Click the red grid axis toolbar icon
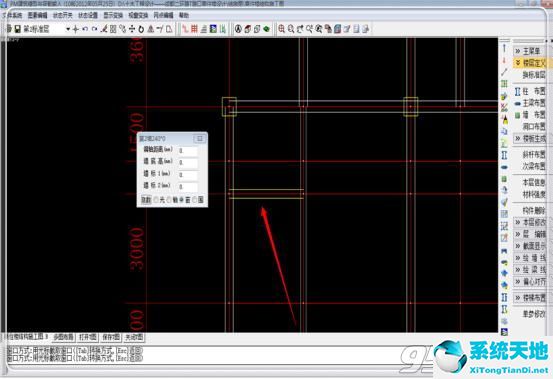The width and height of the screenshot is (553, 379). [194, 29]
